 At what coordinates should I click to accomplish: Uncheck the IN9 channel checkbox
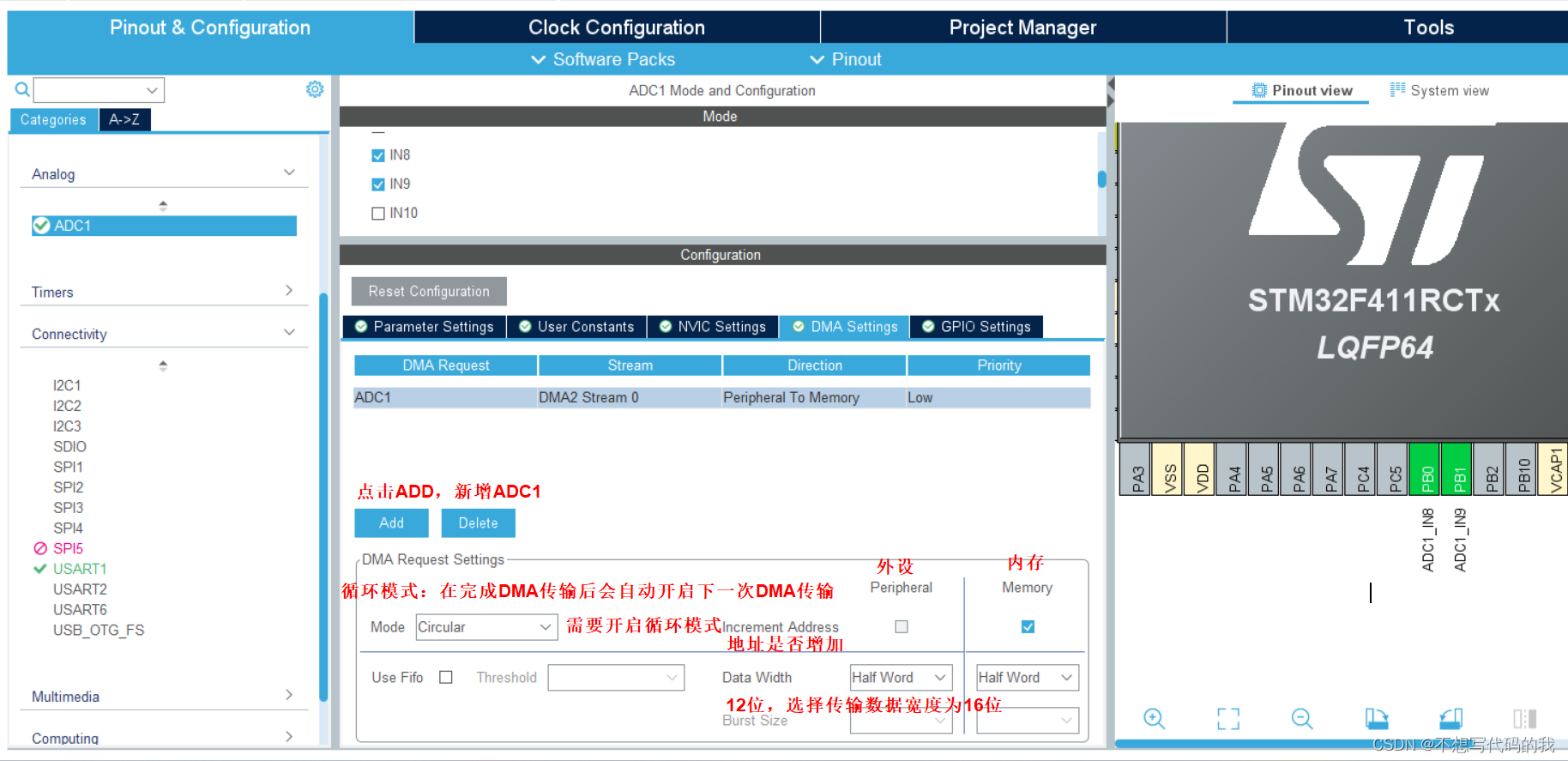tap(378, 184)
